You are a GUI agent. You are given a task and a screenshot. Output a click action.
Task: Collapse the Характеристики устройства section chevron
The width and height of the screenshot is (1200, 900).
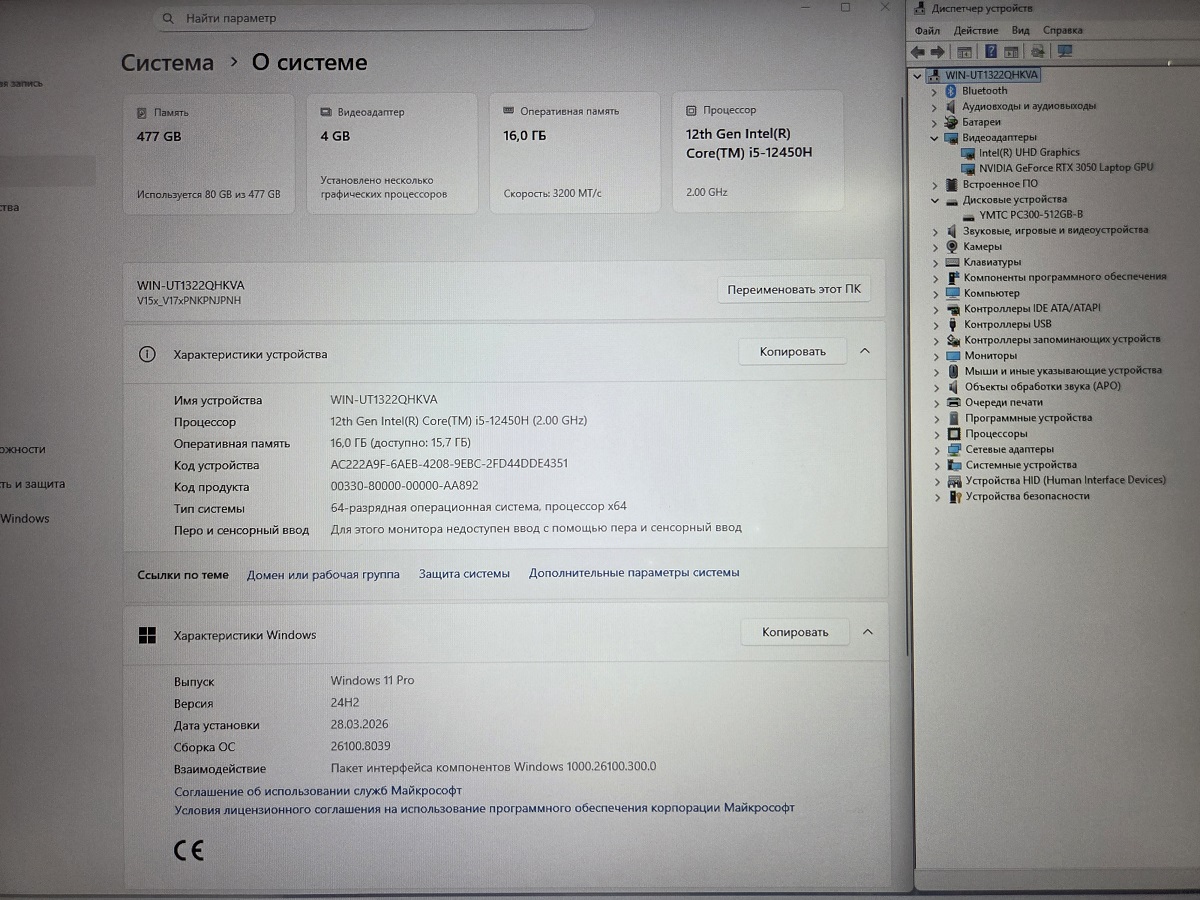(x=865, y=351)
